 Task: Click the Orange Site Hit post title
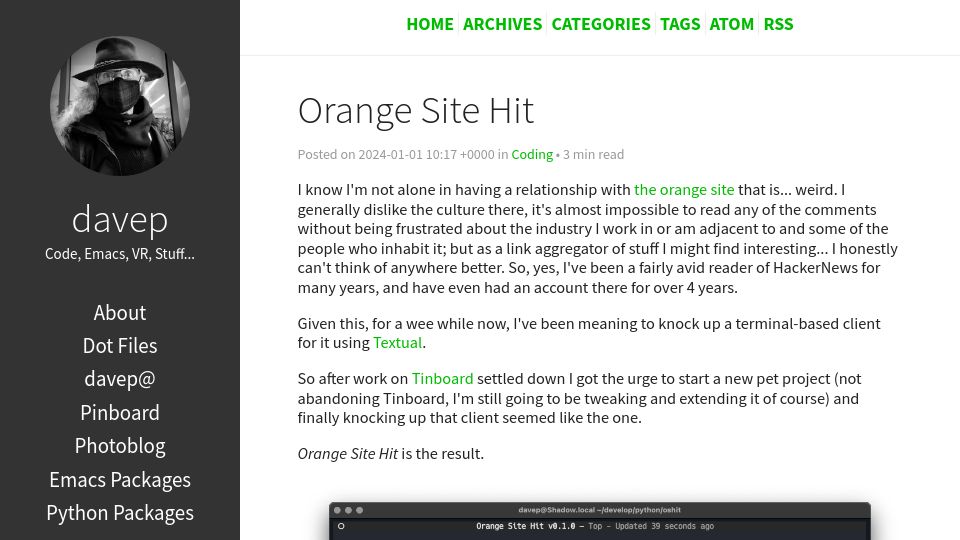[x=416, y=111]
